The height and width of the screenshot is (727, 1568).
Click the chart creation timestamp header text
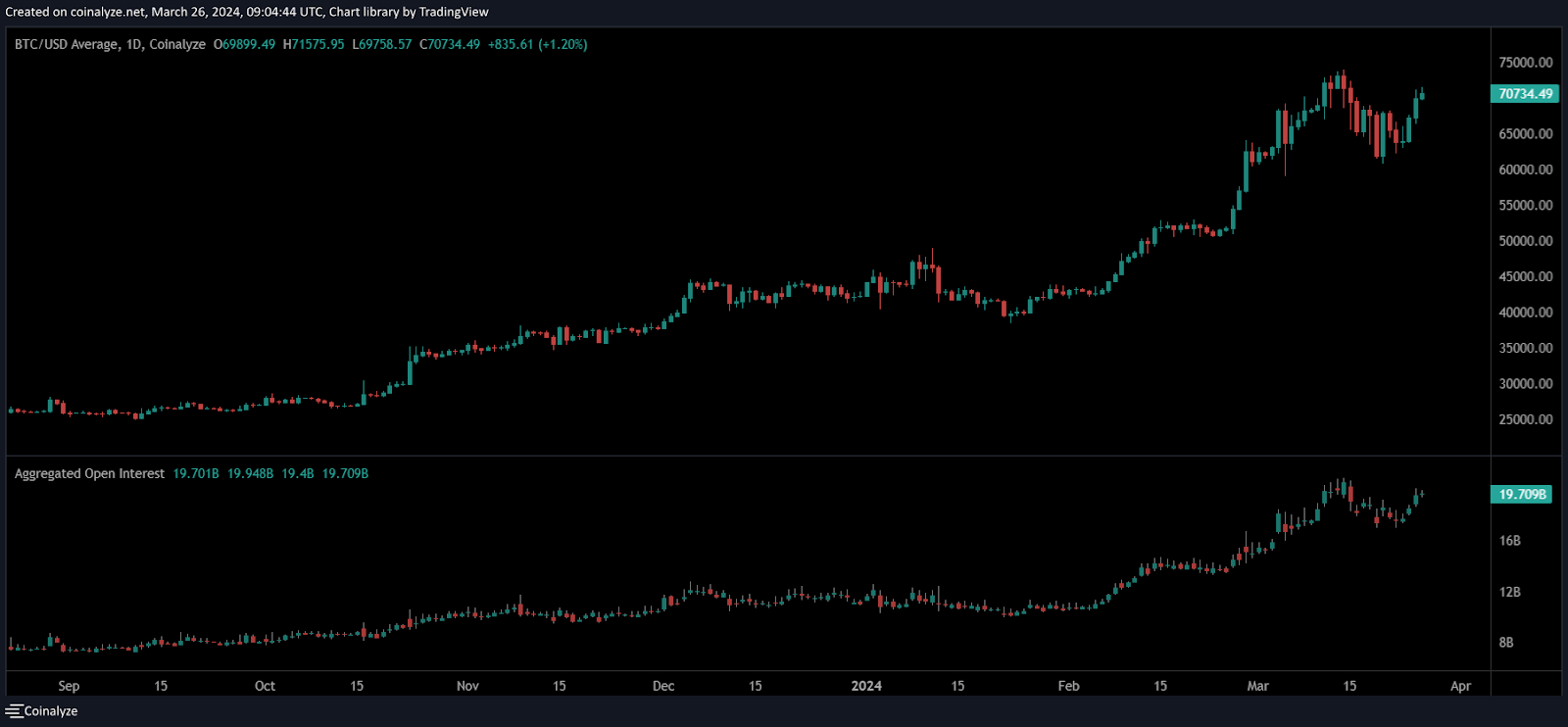pos(247,12)
